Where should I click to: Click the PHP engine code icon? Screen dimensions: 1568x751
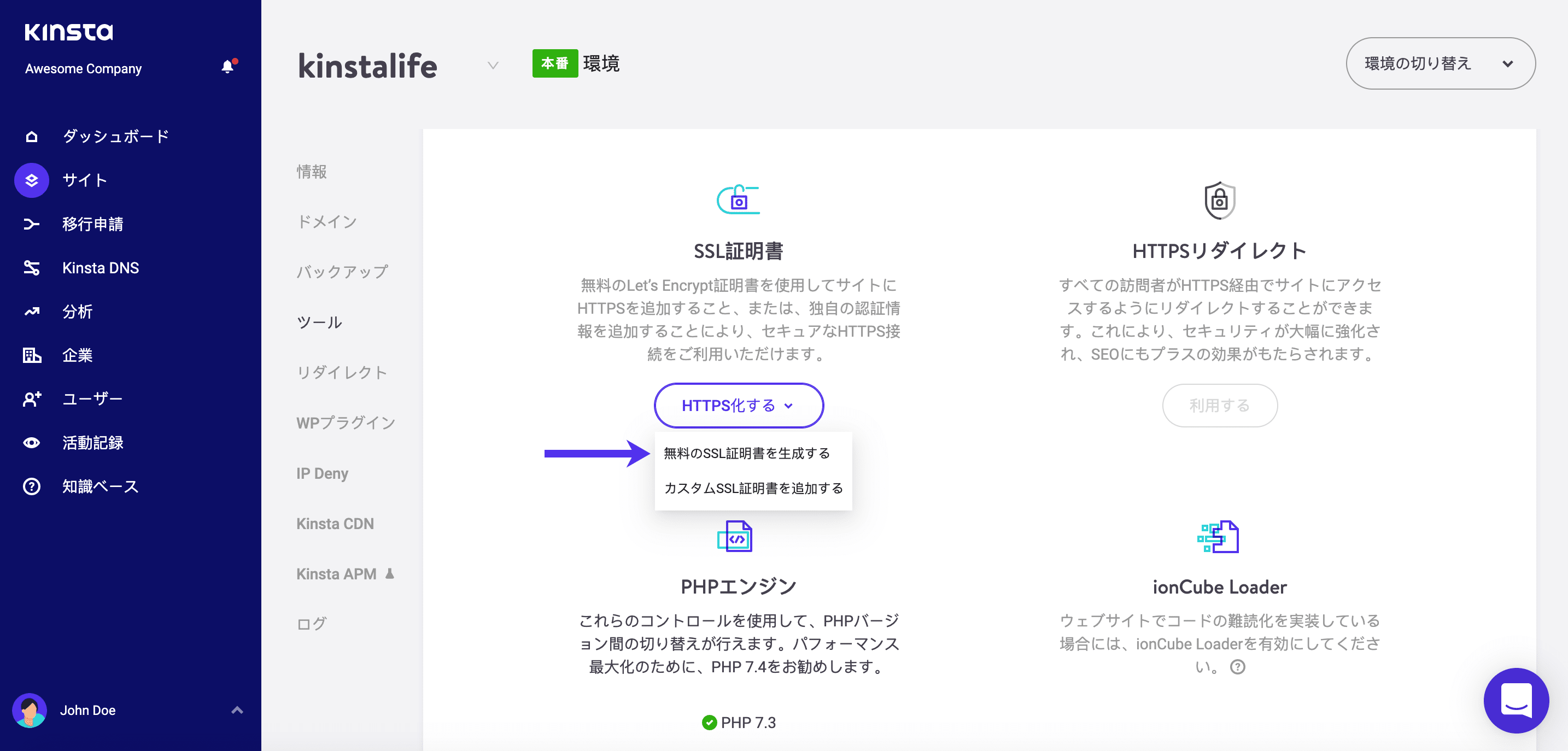tap(735, 536)
